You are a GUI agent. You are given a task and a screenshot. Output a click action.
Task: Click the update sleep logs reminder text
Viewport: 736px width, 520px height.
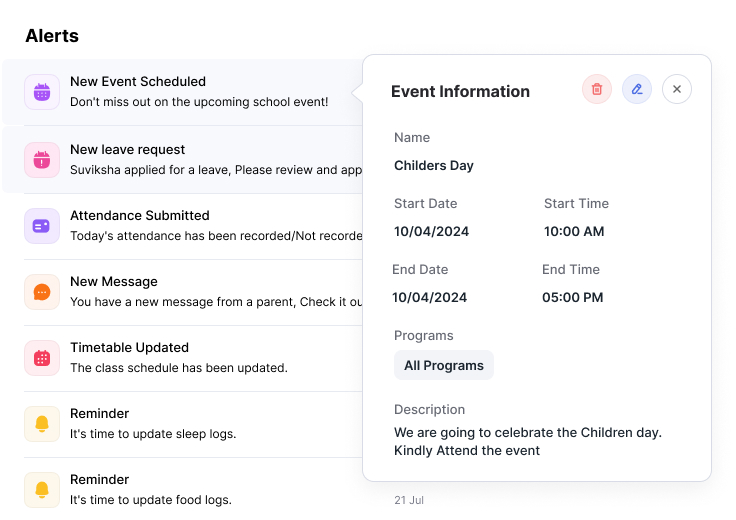153,434
